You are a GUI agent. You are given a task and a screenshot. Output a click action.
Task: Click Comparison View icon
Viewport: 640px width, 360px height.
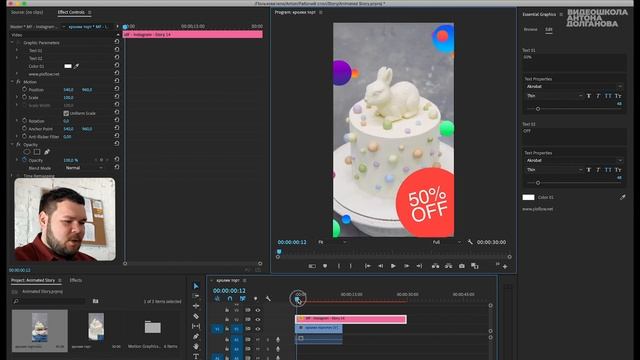(x=475, y=266)
